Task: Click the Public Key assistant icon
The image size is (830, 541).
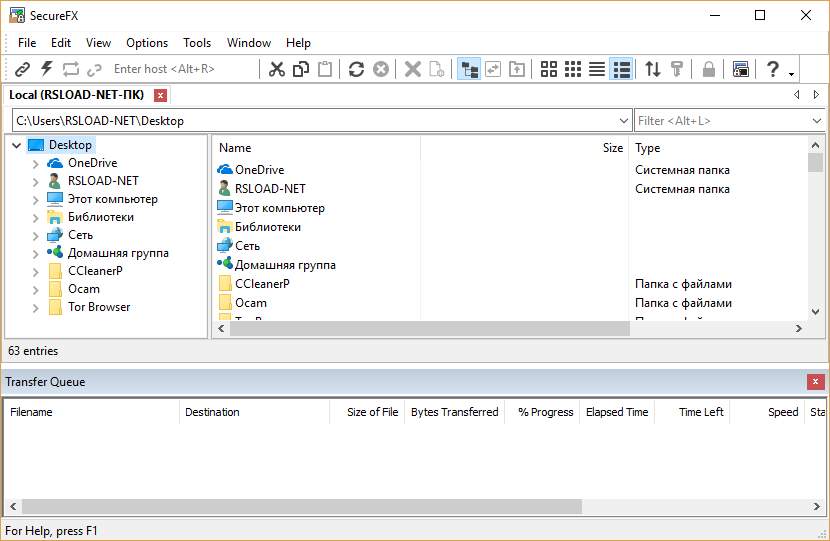Action: [677, 69]
